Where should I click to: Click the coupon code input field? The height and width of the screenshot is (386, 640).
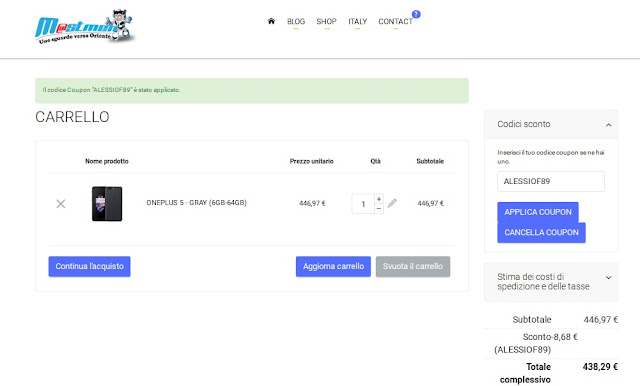[x=551, y=181]
